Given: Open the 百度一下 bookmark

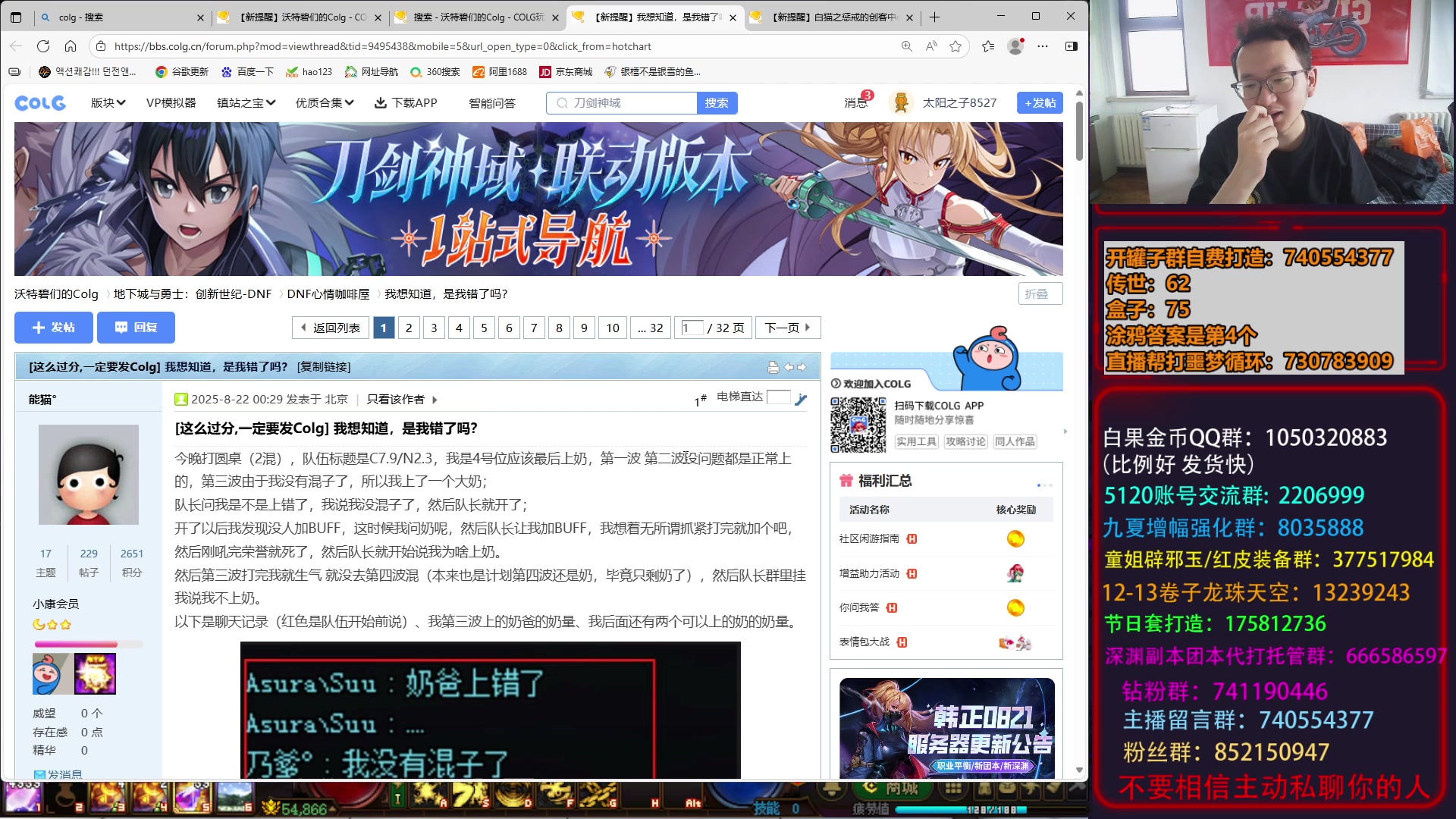Looking at the screenshot, I should point(247,72).
